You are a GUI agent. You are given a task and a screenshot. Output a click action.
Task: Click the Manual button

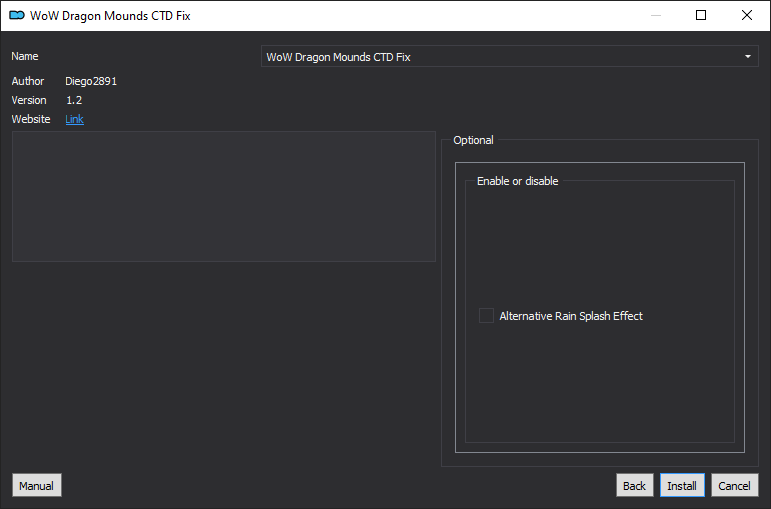tap(37, 485)
